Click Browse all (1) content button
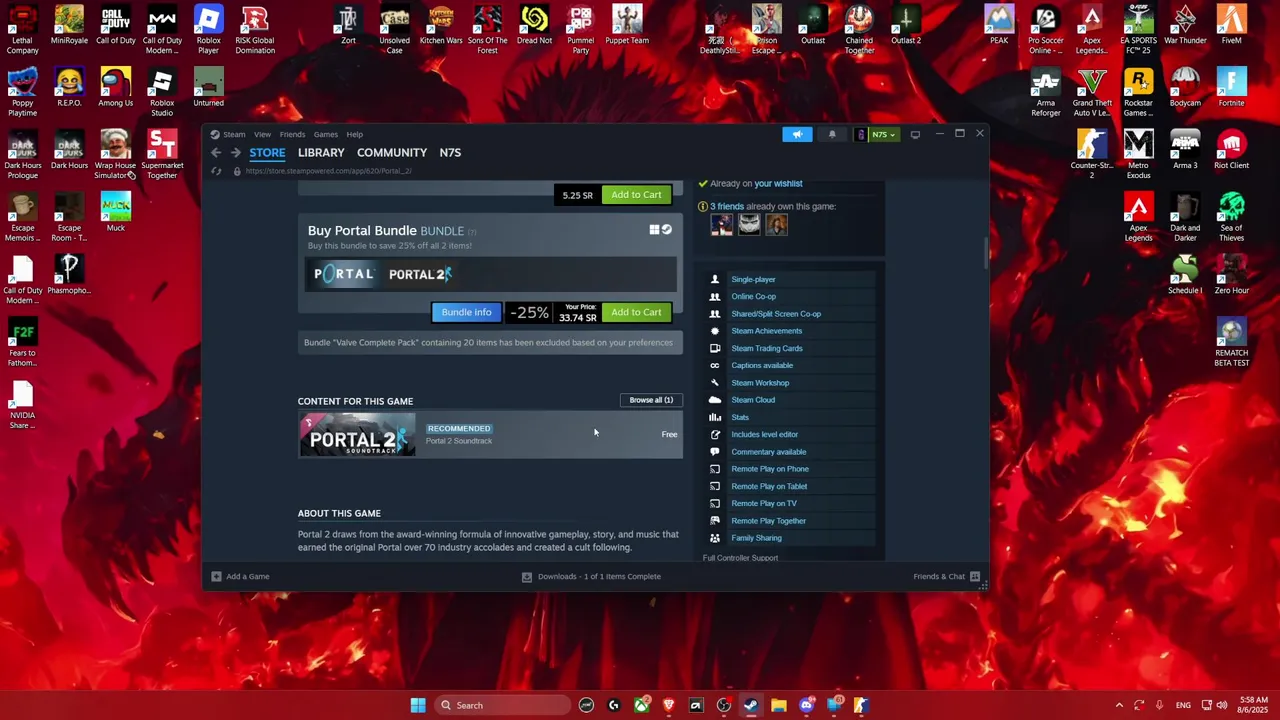This screenshot has height=720, width=1280. pyautogui.click(x=651, y=400)
